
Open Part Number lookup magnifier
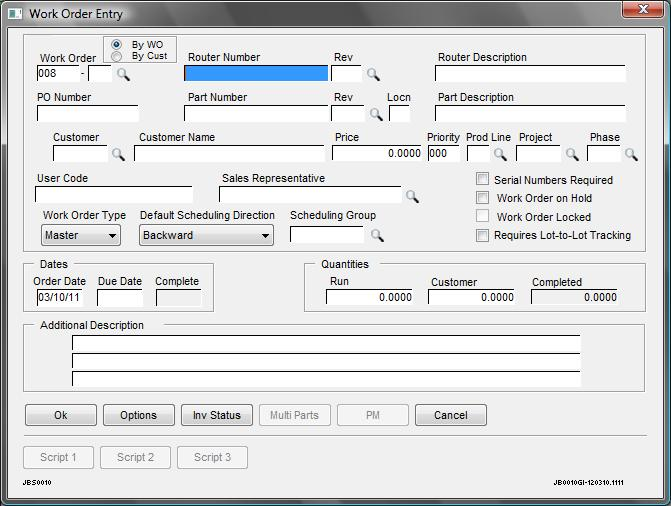(376, 114)
